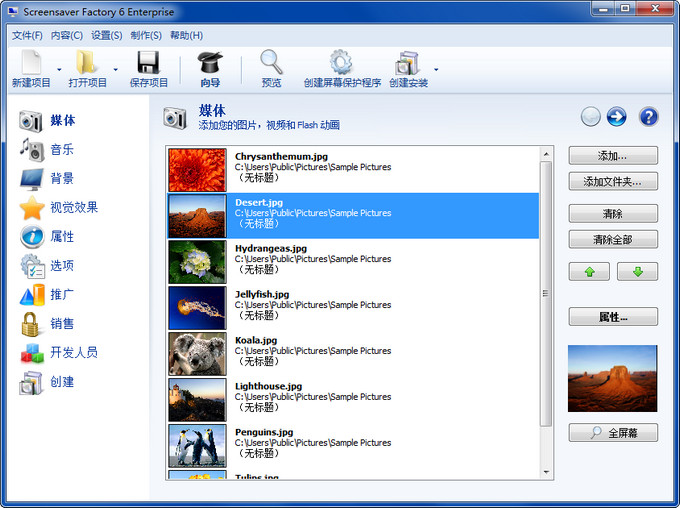Click the desert preview image
Viewport: 680px width, 508px height.
point(612,378)
